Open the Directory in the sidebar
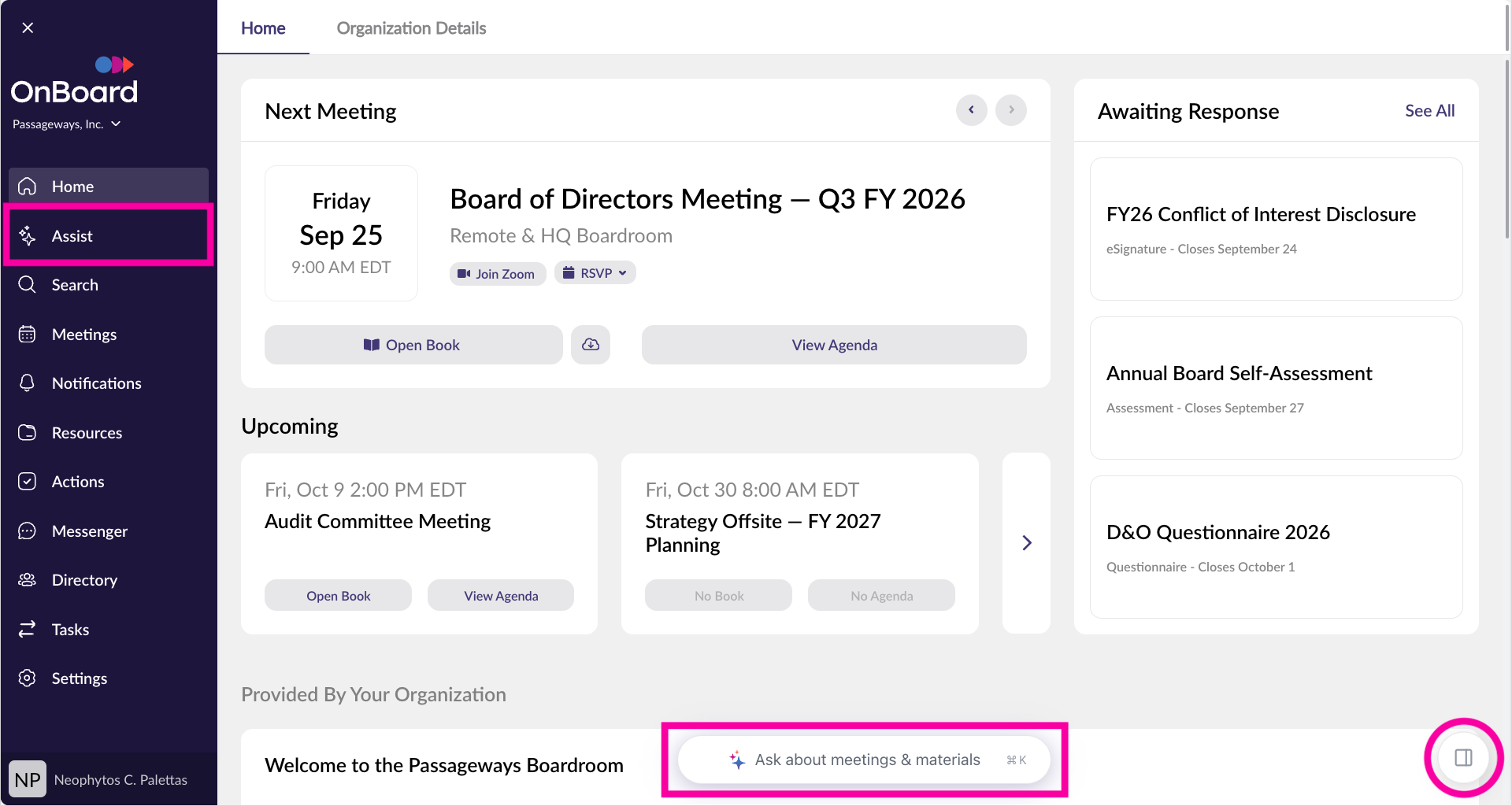The height and width of the screenshot is (806, 1512). click(109, 580)
